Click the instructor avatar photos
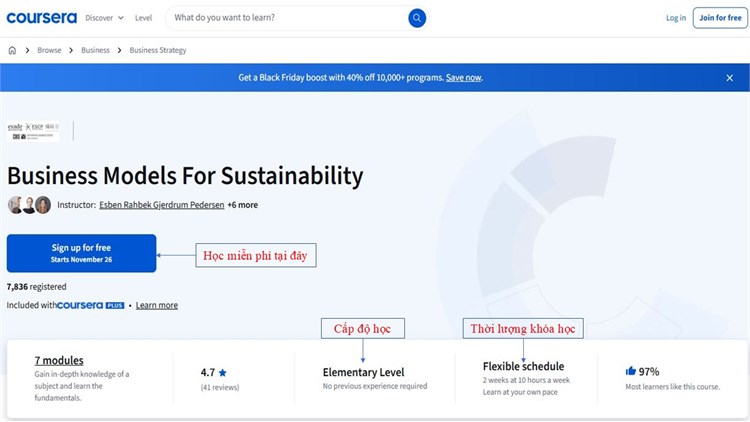 [29, 205]
